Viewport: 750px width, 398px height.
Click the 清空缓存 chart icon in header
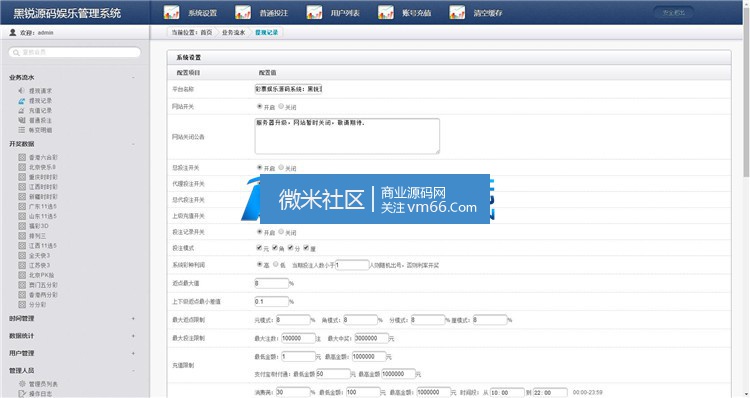click(x=457, y=12)
